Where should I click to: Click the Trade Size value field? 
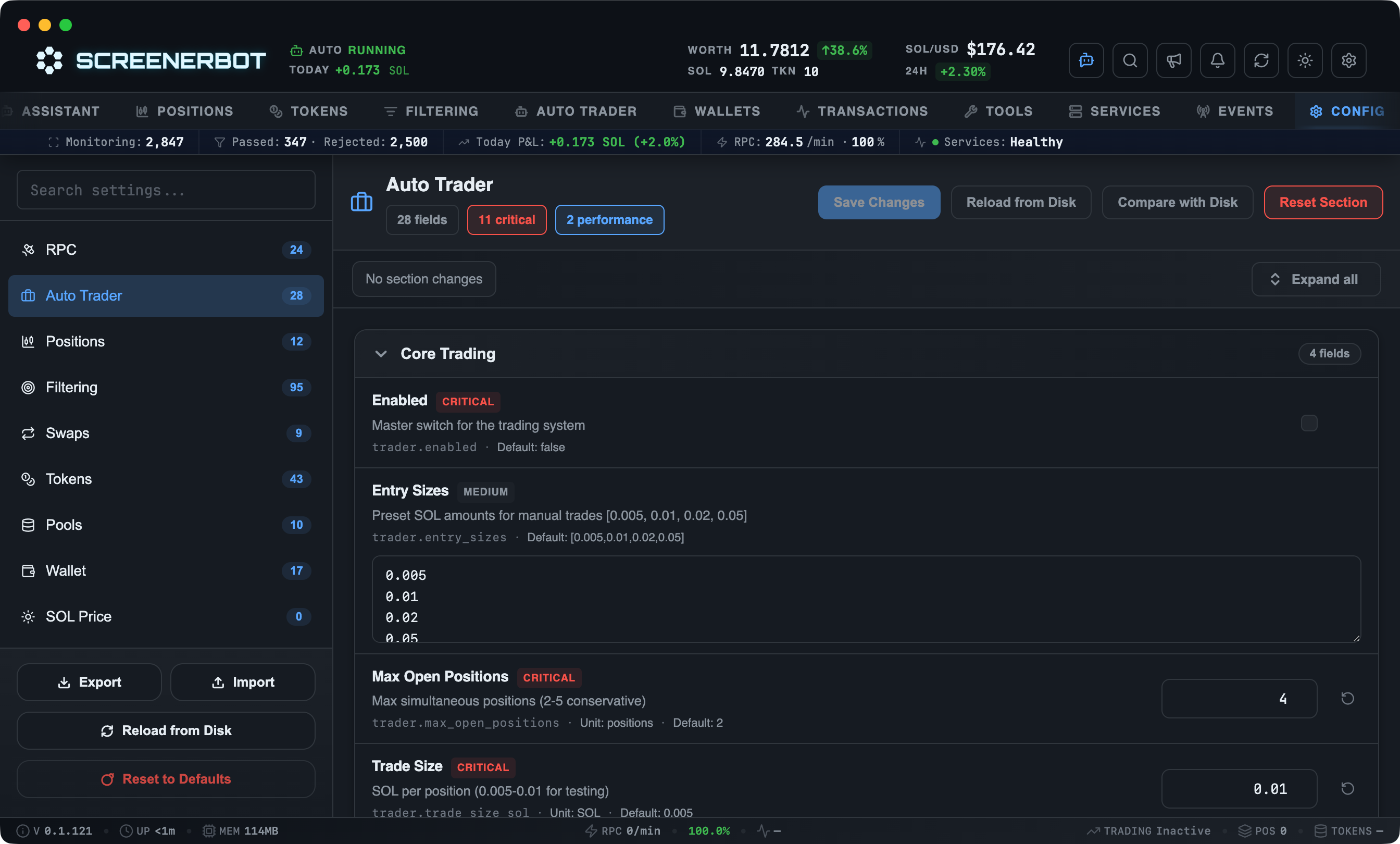point(1239,788)
